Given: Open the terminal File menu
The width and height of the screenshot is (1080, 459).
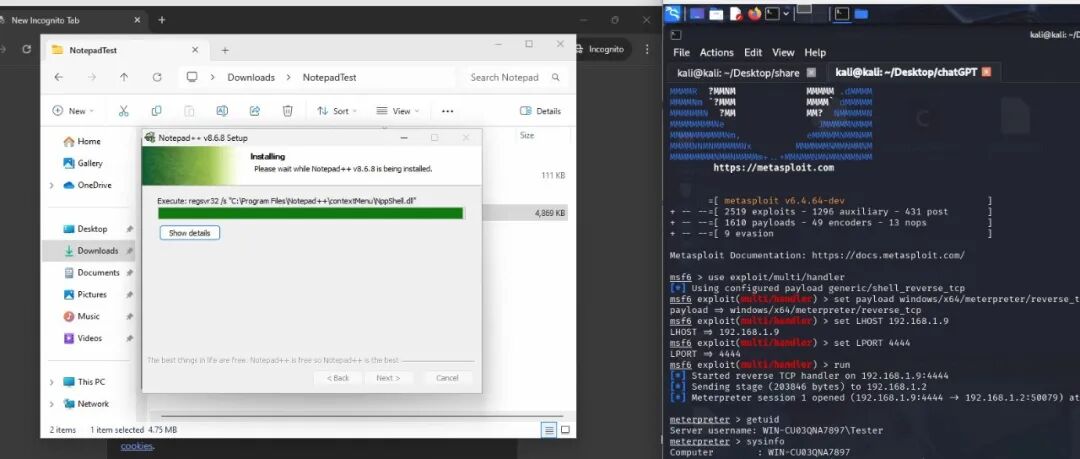Looking at the screenshot, I should click(x=681, y=52).
